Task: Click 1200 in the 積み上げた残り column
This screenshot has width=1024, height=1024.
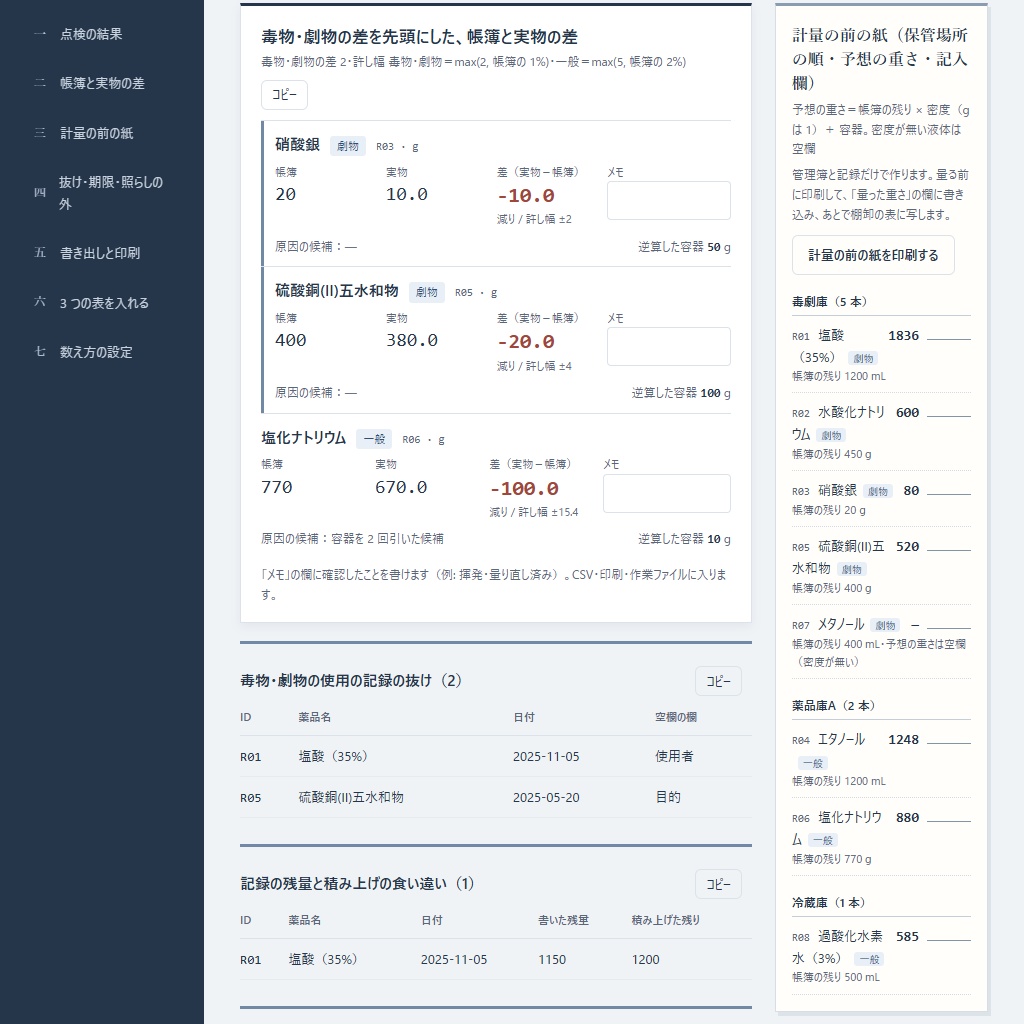Action: [x=645, y=959]
